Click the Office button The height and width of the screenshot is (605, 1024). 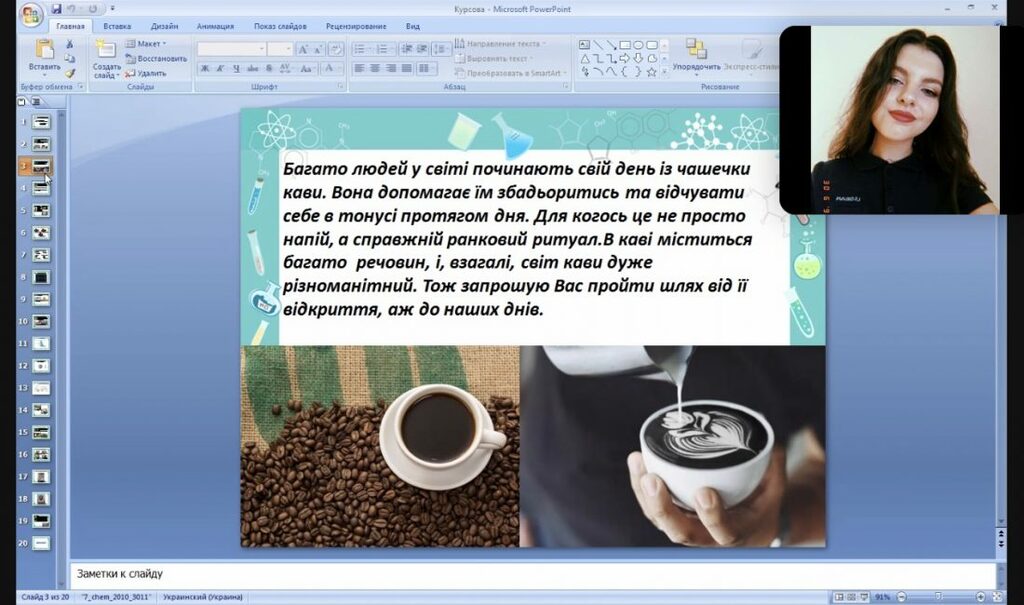tap(31, 14)
